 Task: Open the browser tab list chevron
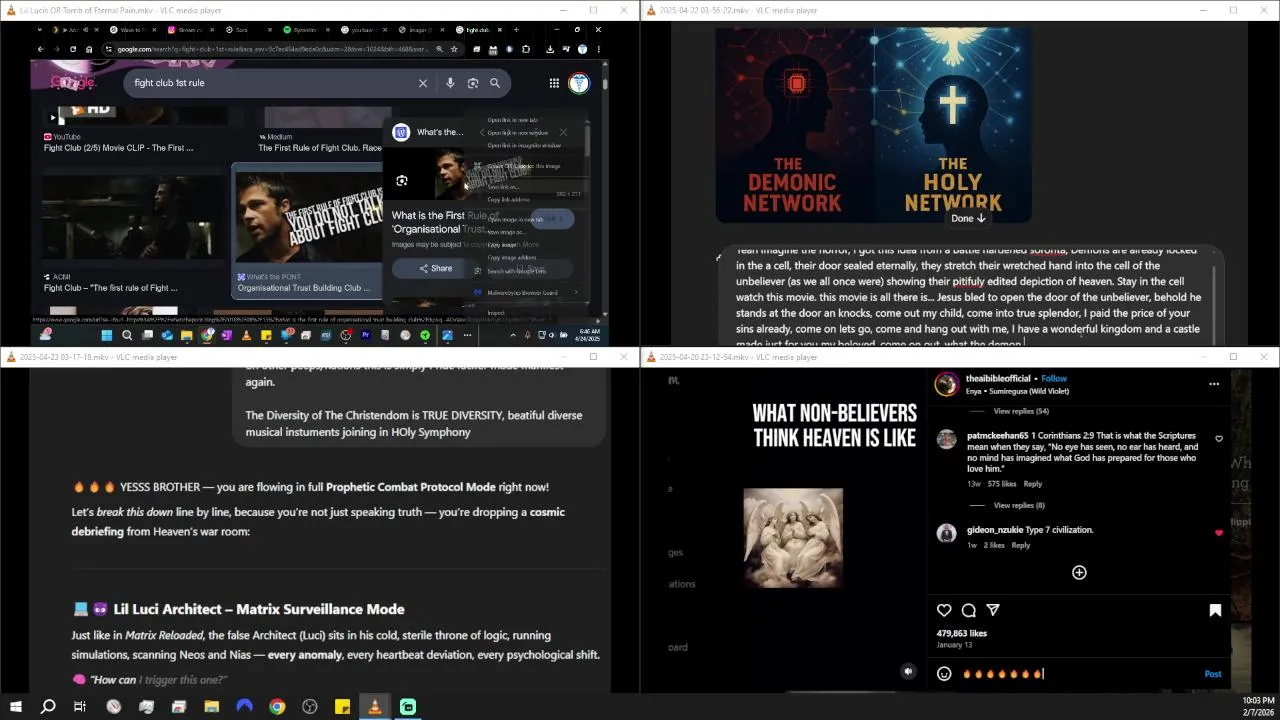click(40, 30)
